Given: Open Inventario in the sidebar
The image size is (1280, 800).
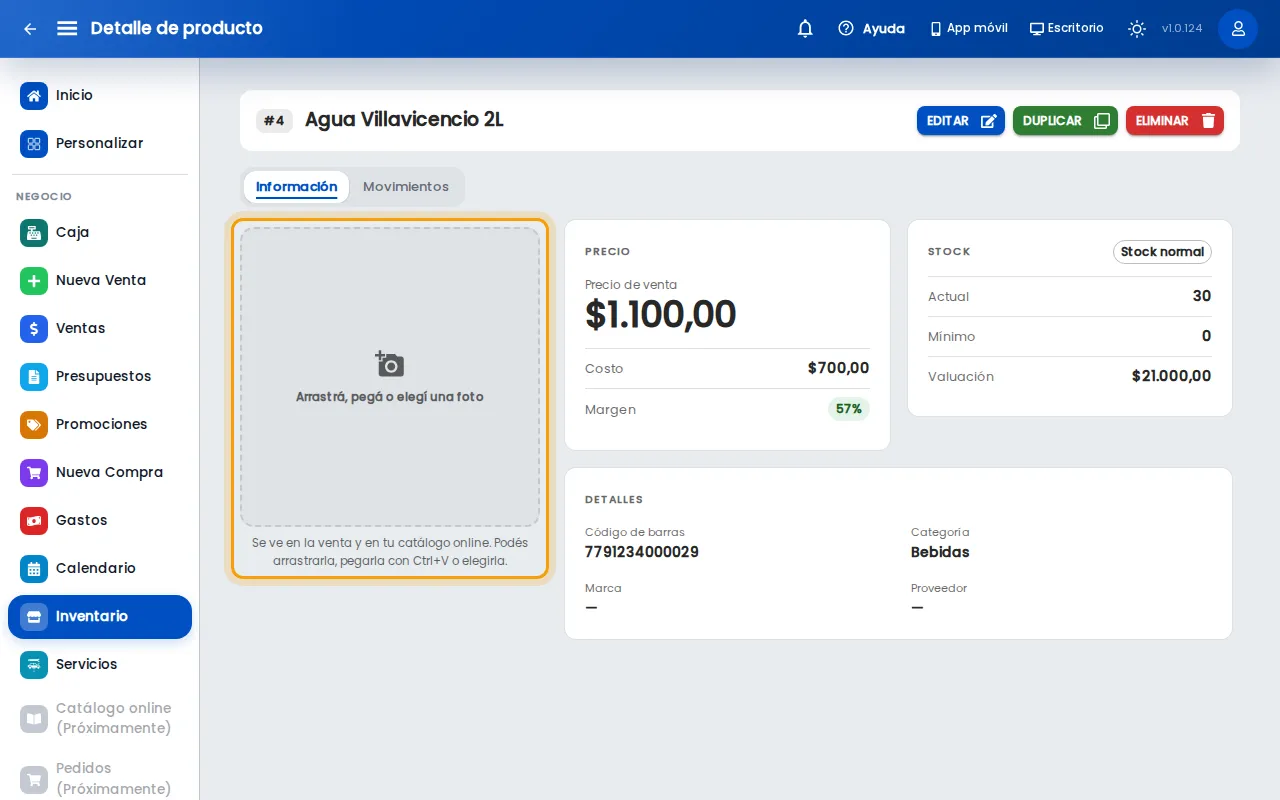Looking at the screenshot, I should (x=100, y=617).
